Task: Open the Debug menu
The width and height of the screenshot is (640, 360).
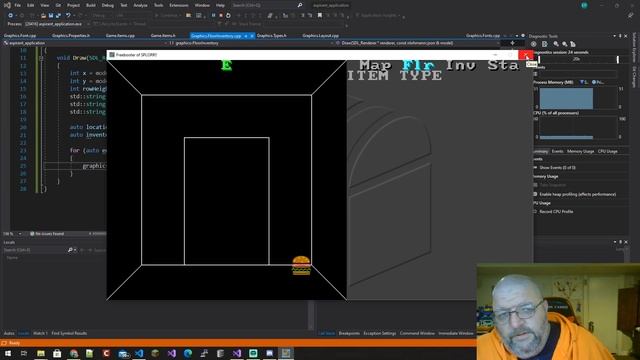Action: coord(108,5)
